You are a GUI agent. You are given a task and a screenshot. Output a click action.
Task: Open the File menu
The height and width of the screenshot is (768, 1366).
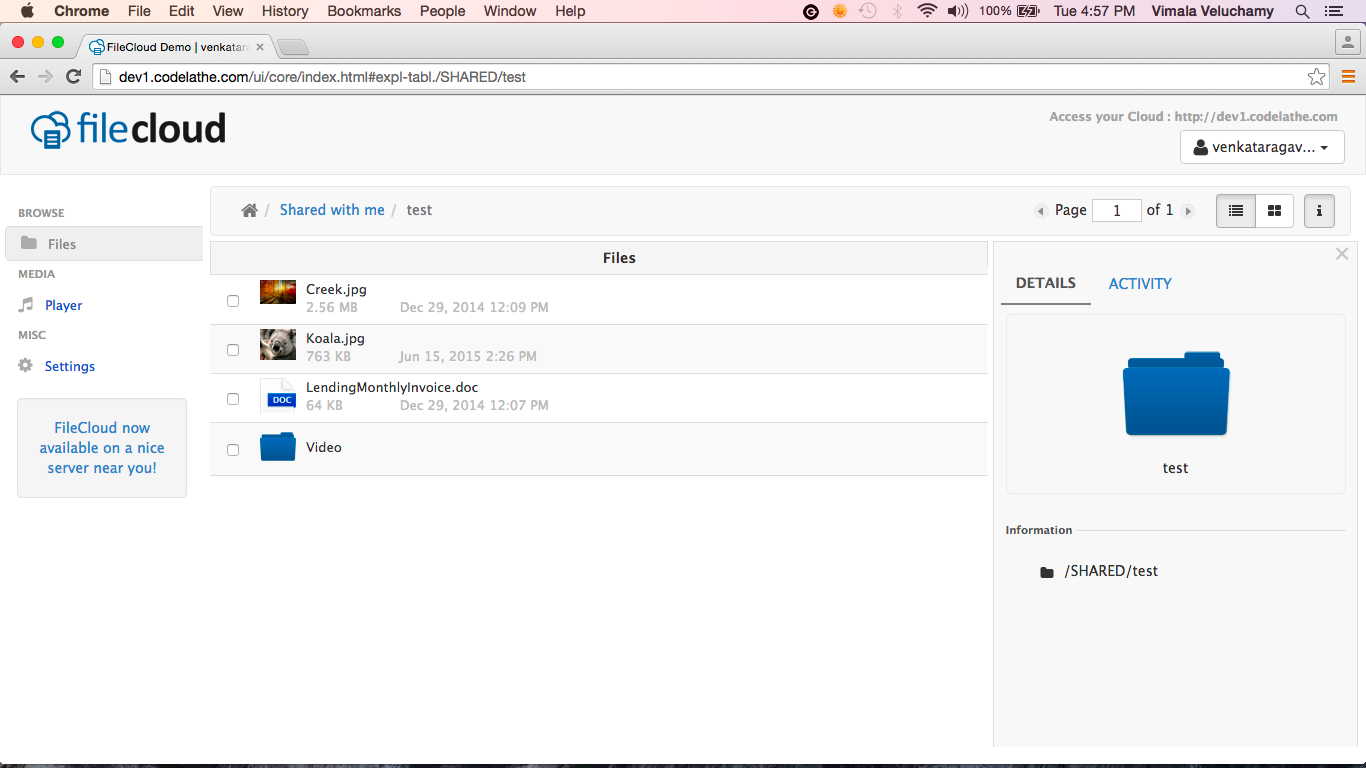point(139,11)
